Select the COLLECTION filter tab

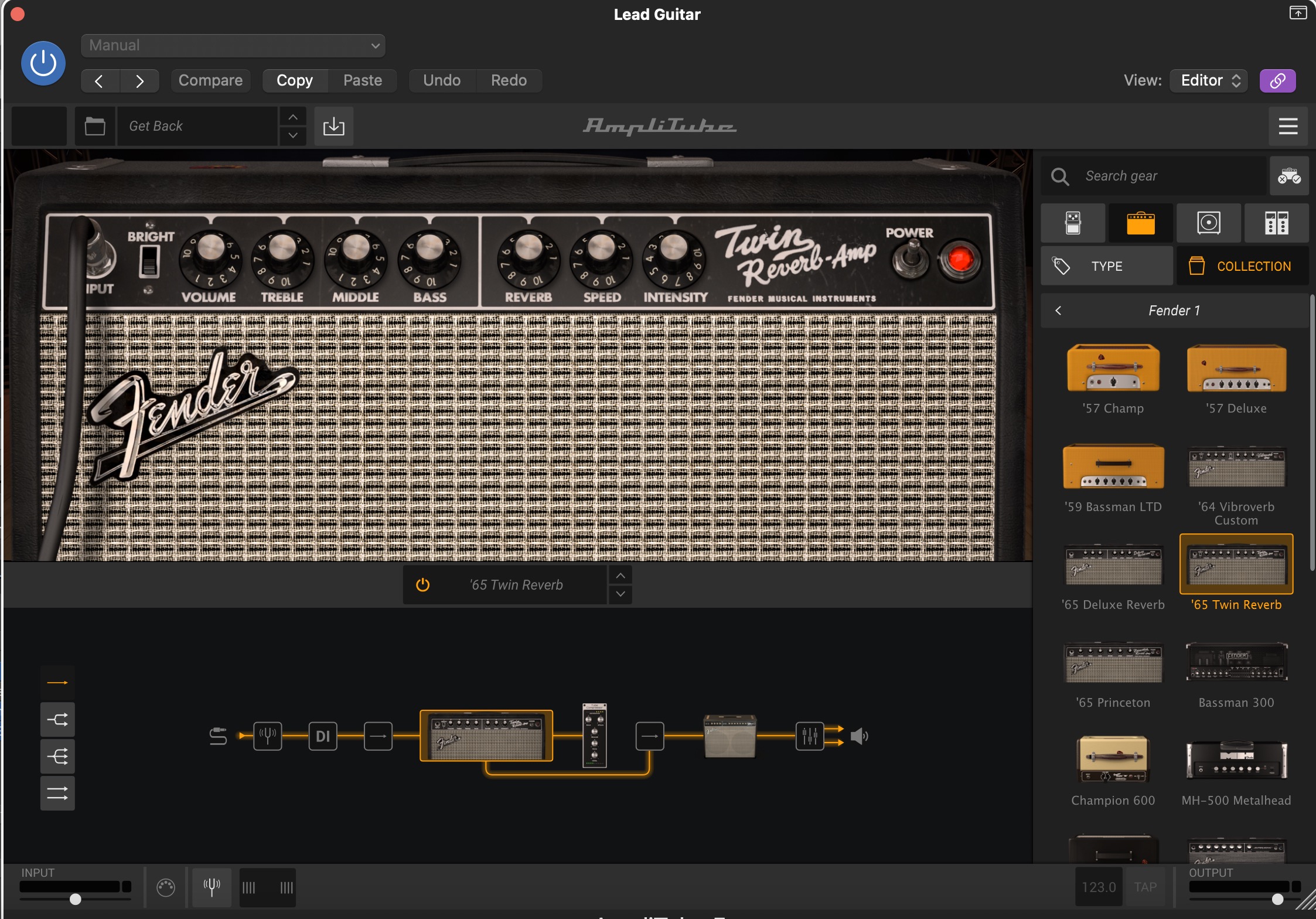pyautogui.click(x=1243, y=266)
